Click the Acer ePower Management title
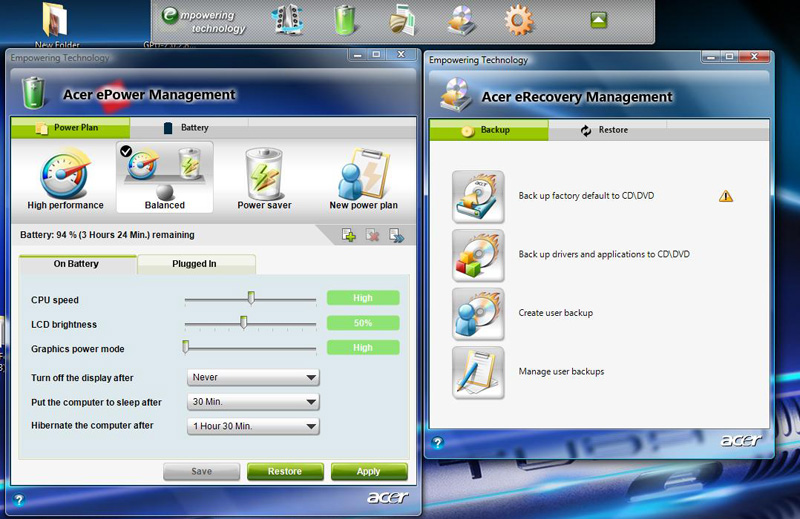This screenshot has width=800, height=519. [149, 95]
